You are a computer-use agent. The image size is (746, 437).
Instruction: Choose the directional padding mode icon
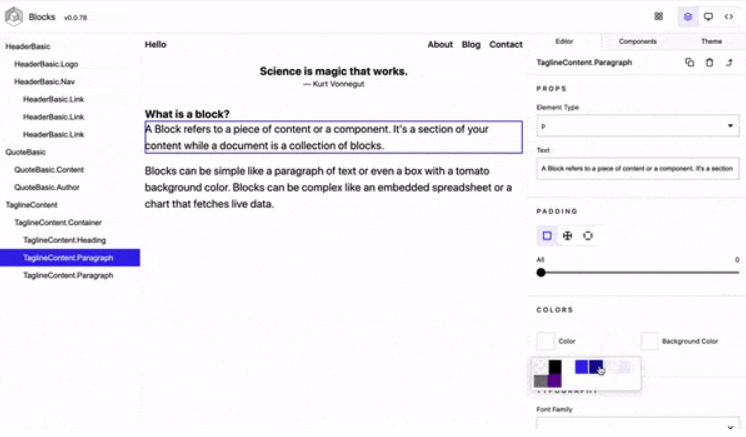tap(568, 236)
